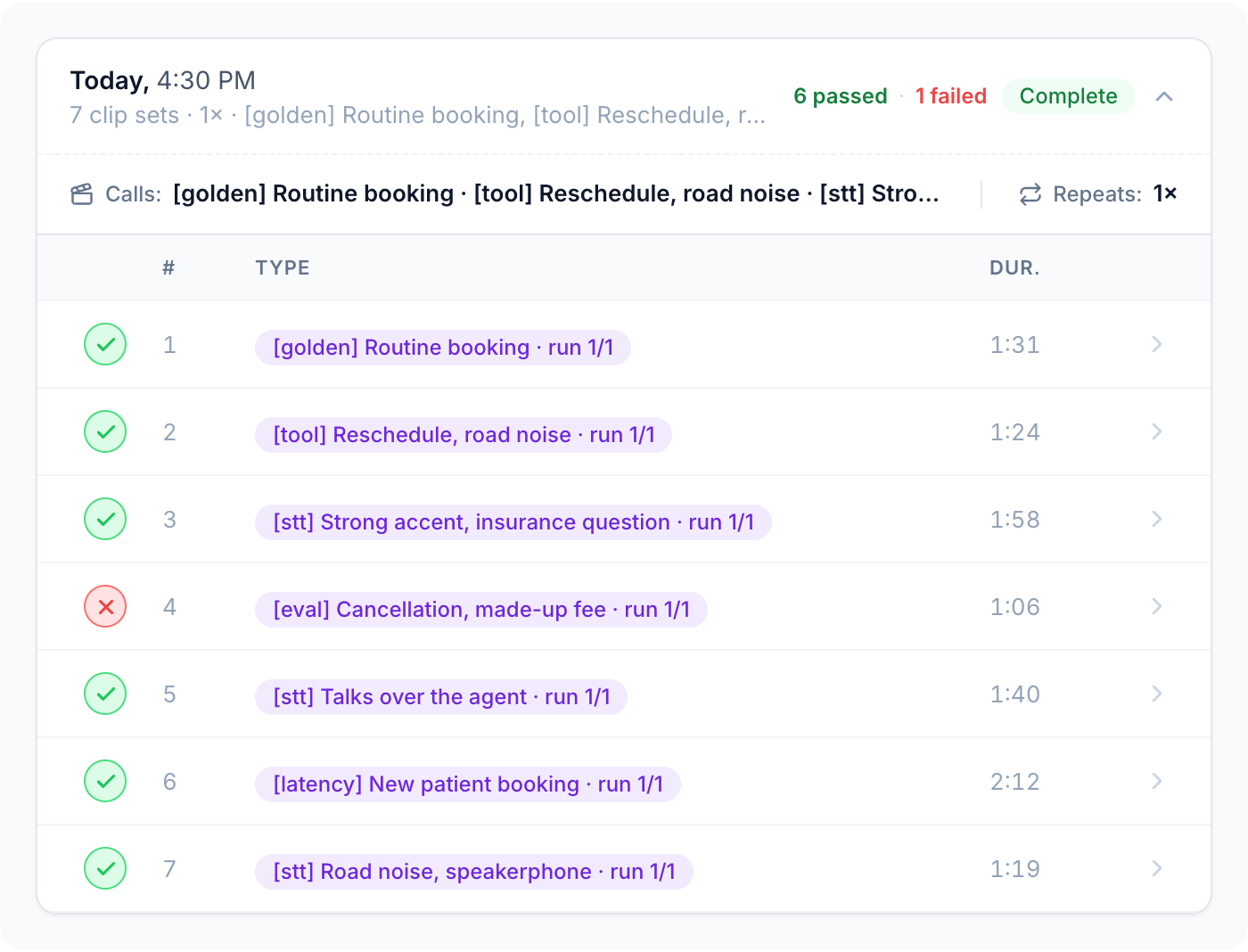The image size is (1248, 952).
Task: Open chevron for Reschedule, road noise row
Action: pos(1157,431)
